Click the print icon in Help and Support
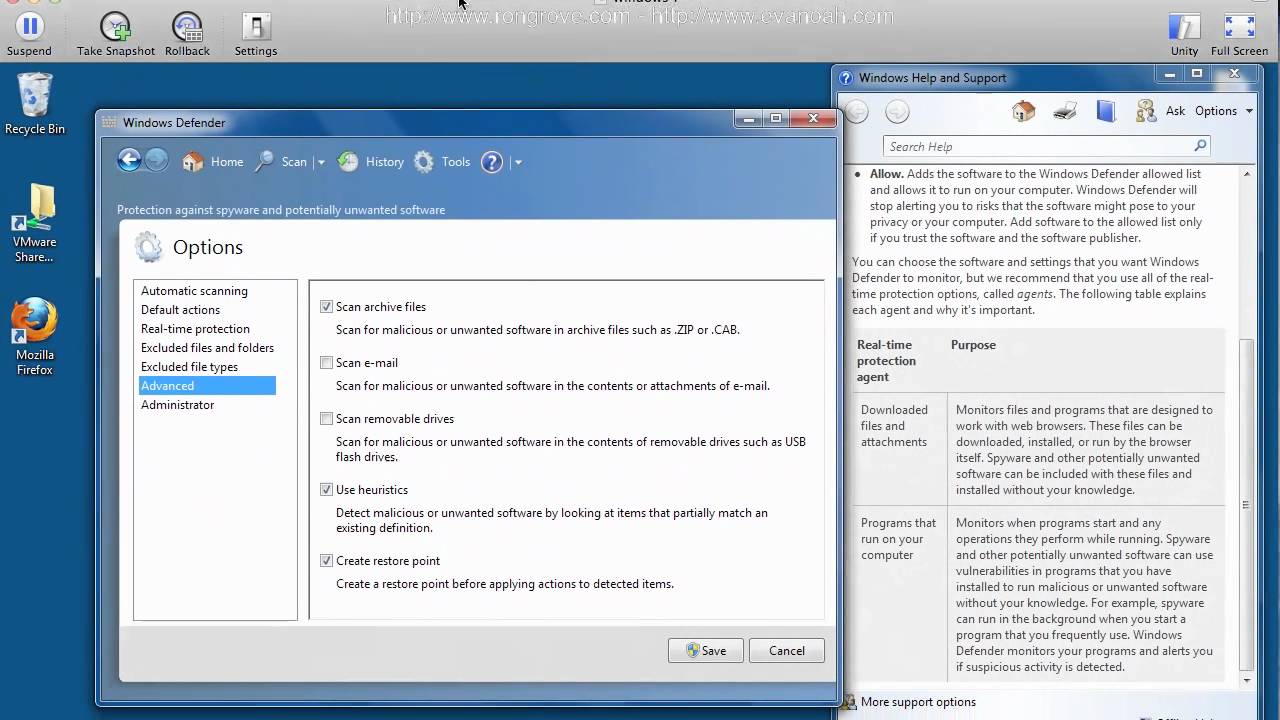 tap(1065, 111)
